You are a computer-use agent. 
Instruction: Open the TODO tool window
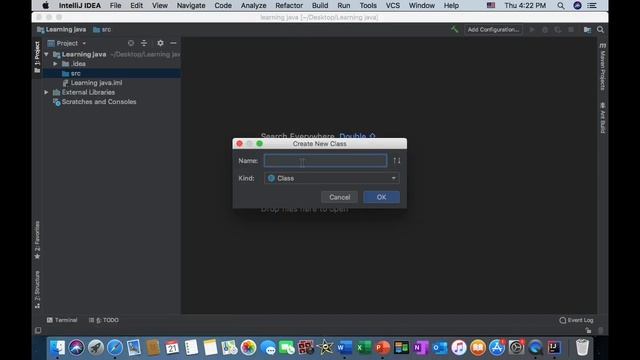tap(104, 320)
